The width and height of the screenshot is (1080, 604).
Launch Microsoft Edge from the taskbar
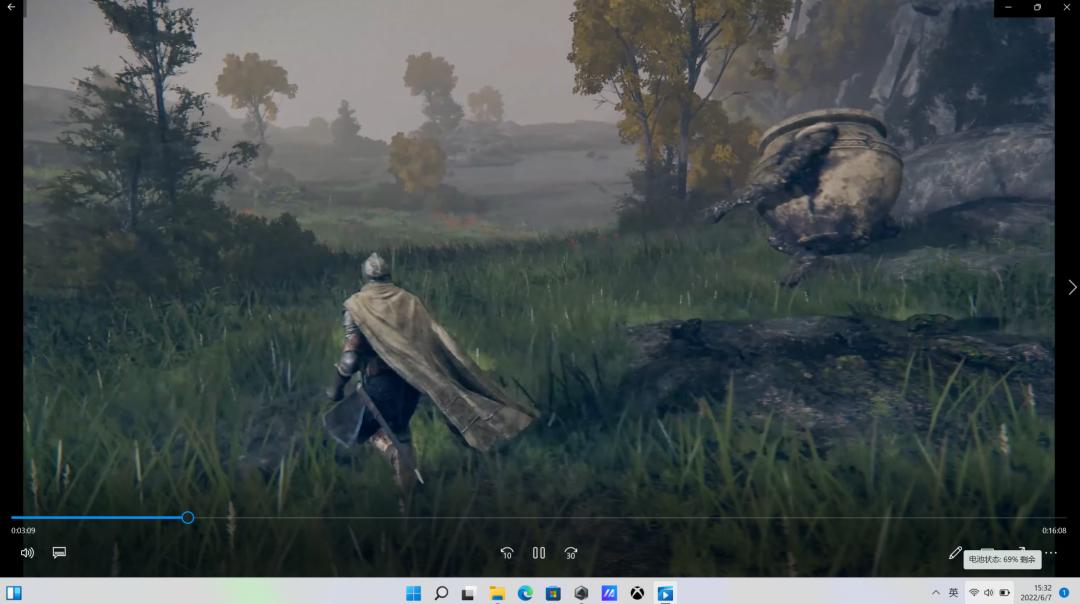point(525,593)
